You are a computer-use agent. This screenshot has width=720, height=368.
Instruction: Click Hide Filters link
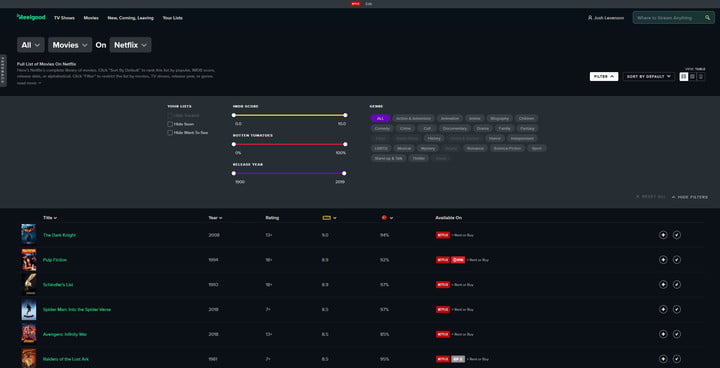point(690,197)
